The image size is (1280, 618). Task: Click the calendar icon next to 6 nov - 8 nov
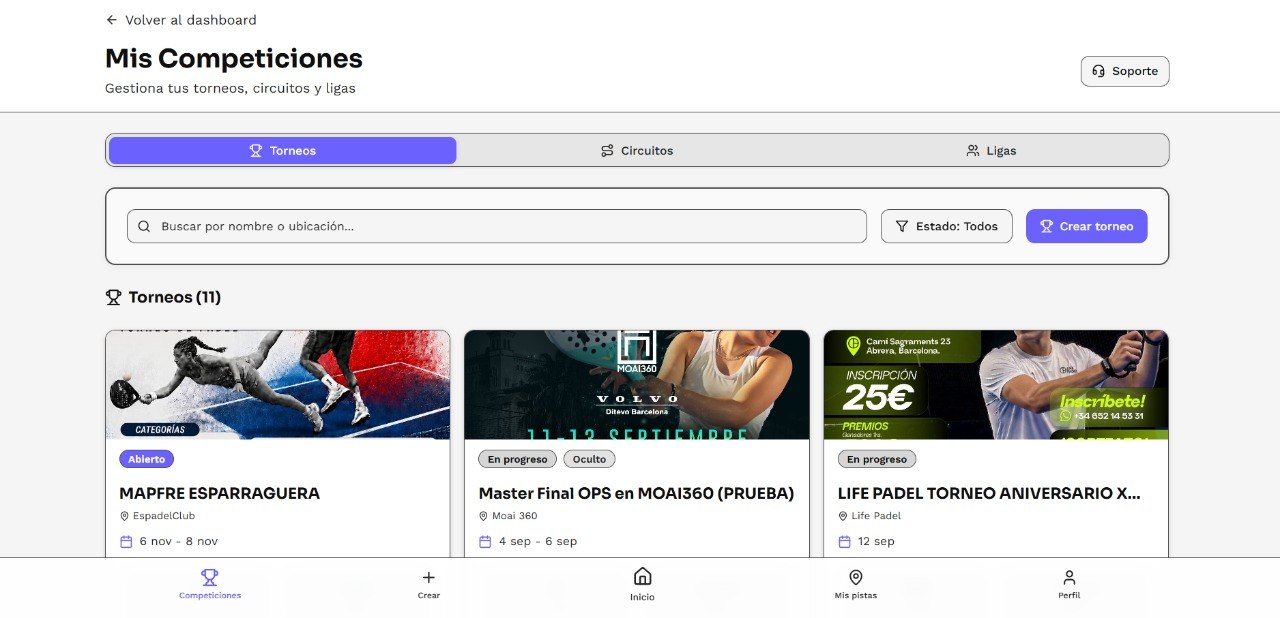[x=126, y=541]
